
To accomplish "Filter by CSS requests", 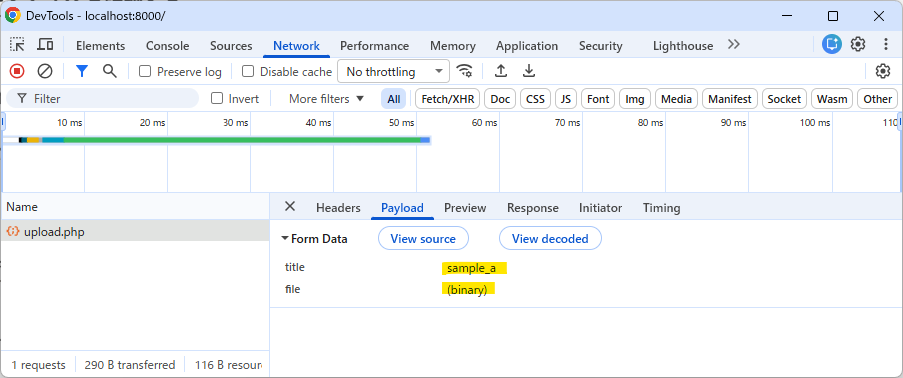I will coord(535,99).
